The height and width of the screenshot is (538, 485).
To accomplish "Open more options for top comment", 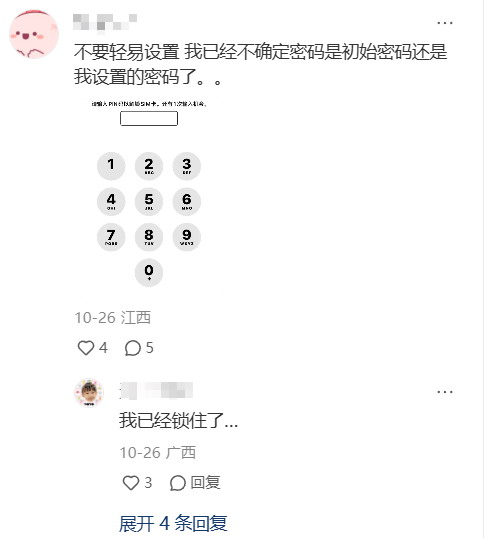I will pos(445,23).
